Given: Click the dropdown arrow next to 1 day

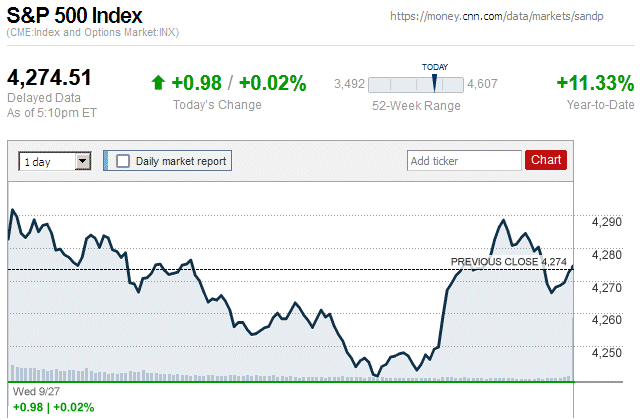Looking at the screenshot, I should [83, 160].
